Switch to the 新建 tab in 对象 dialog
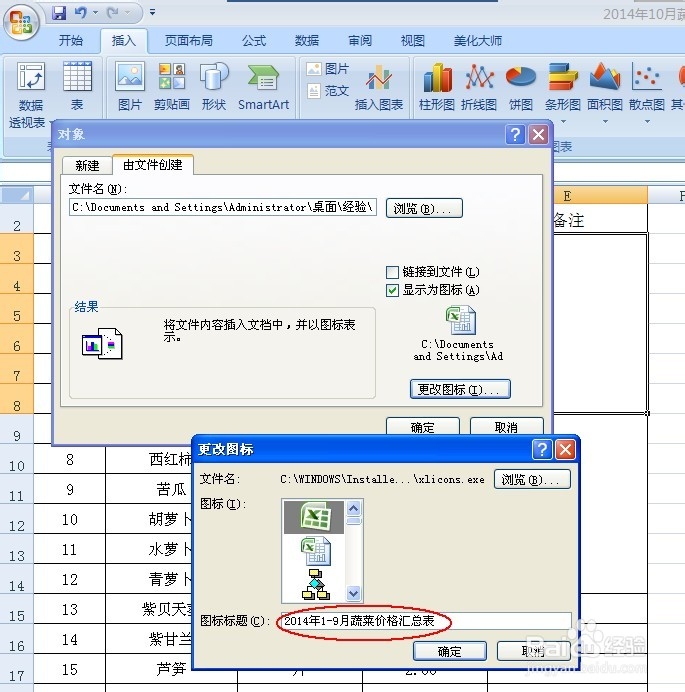The width and height of the screenshot is (685, 692). coord(87,165)
